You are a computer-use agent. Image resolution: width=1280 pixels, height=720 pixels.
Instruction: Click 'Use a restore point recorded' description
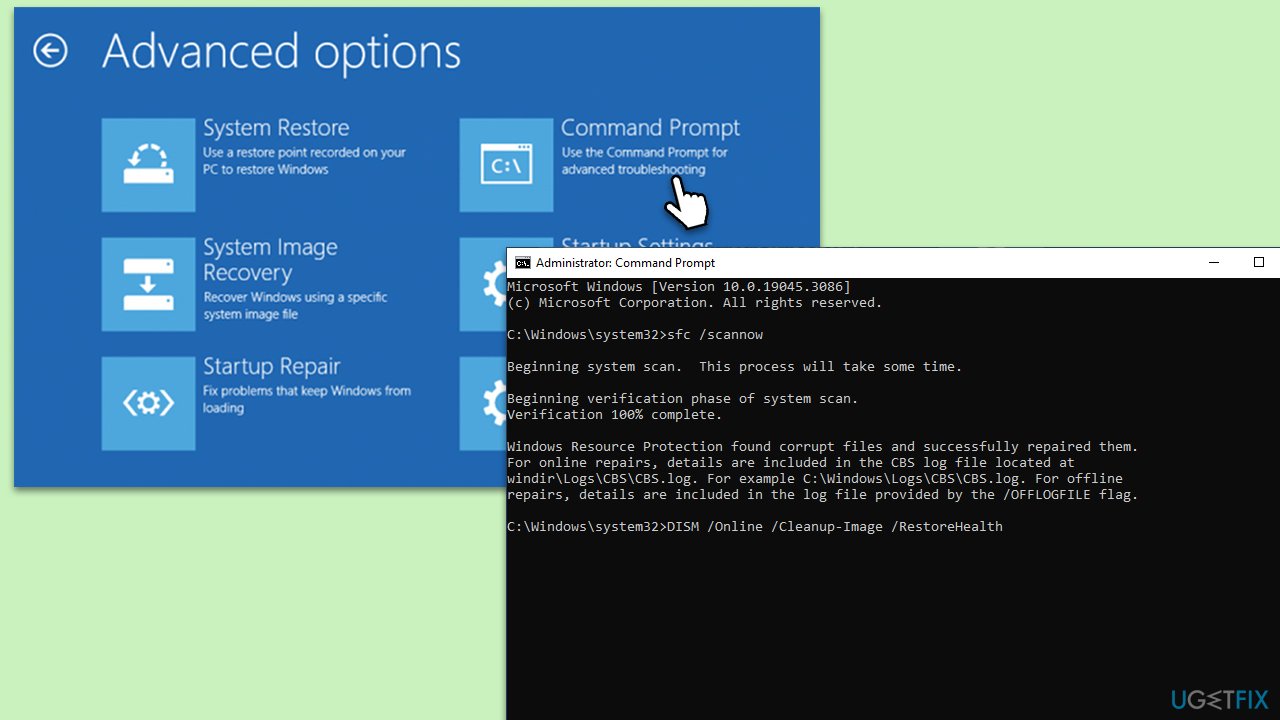coord(304,161)
